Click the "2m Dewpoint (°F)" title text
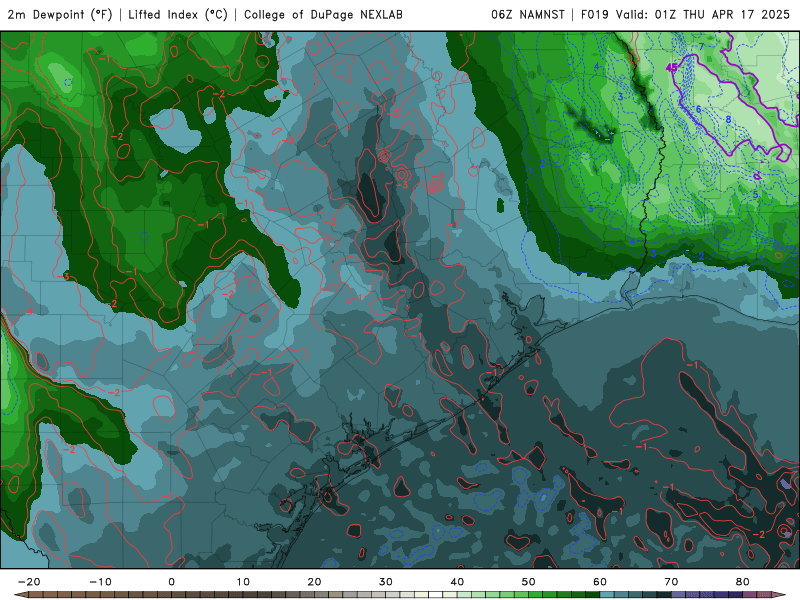The width and height of the screenshot is (800, 600). (60, 14)
